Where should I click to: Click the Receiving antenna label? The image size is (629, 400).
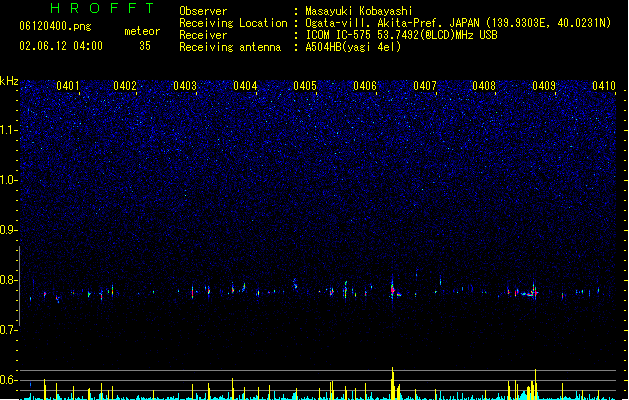[230, 47]
